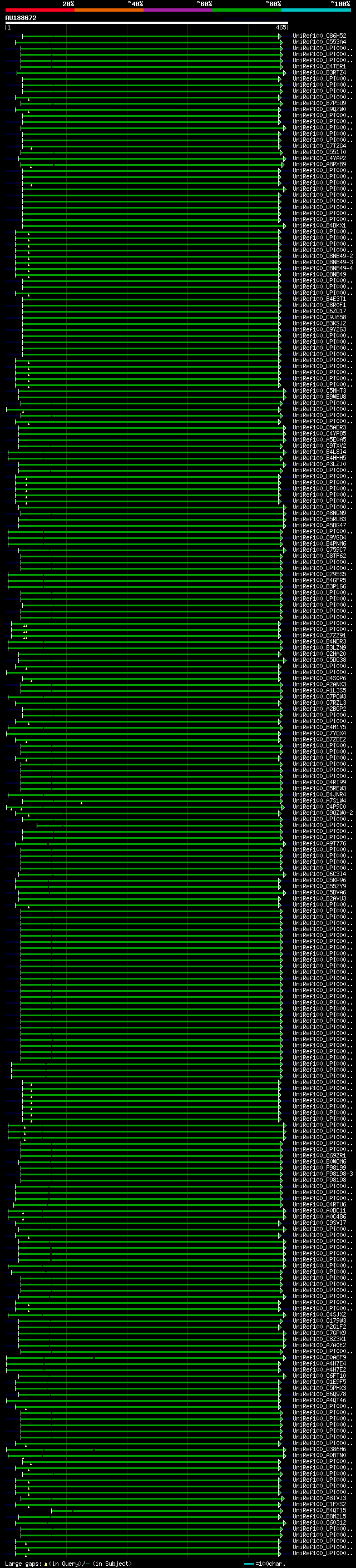Open hit UniRef100_C5DG38

[x=319, y=660]
